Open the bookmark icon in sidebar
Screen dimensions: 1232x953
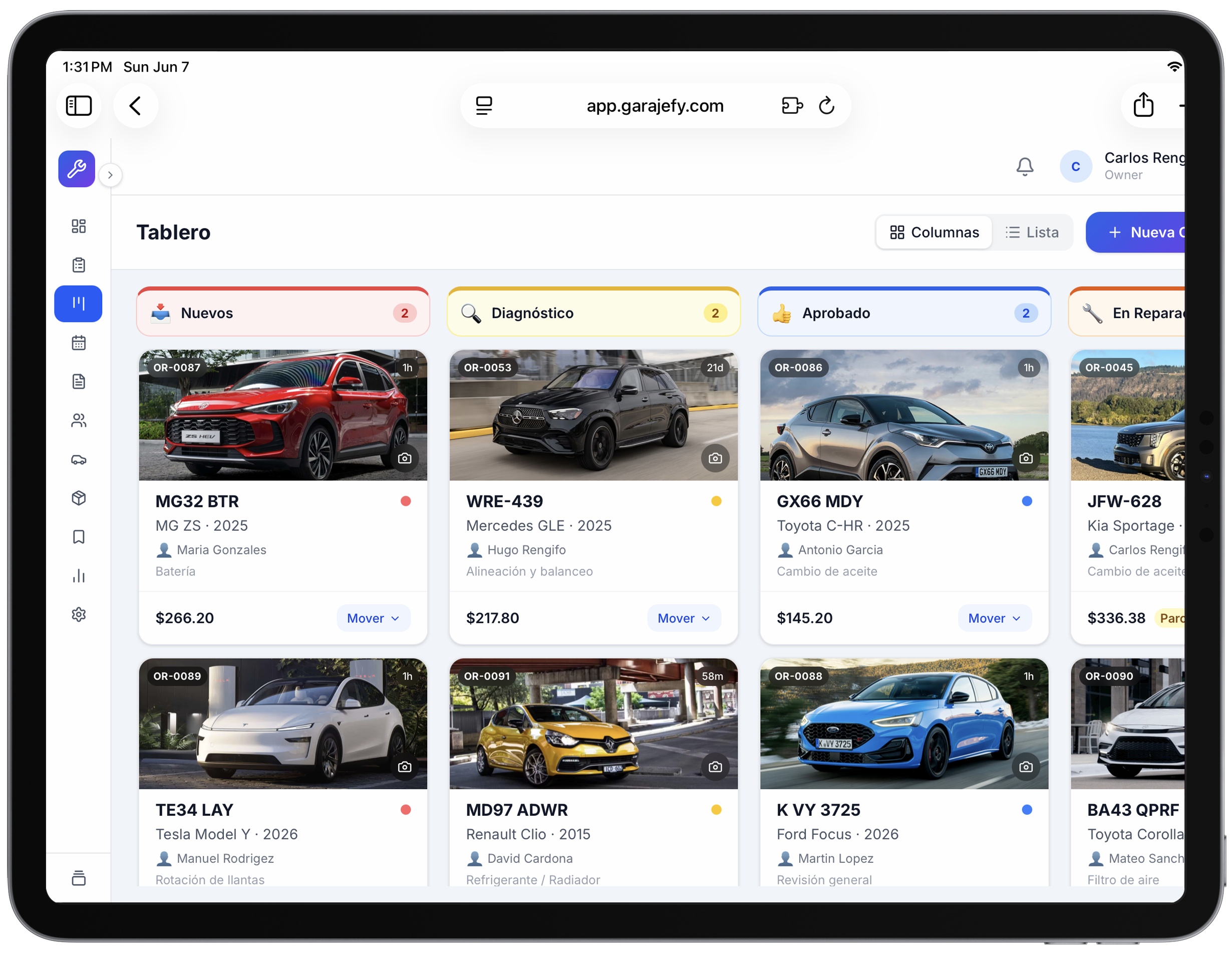79,537
